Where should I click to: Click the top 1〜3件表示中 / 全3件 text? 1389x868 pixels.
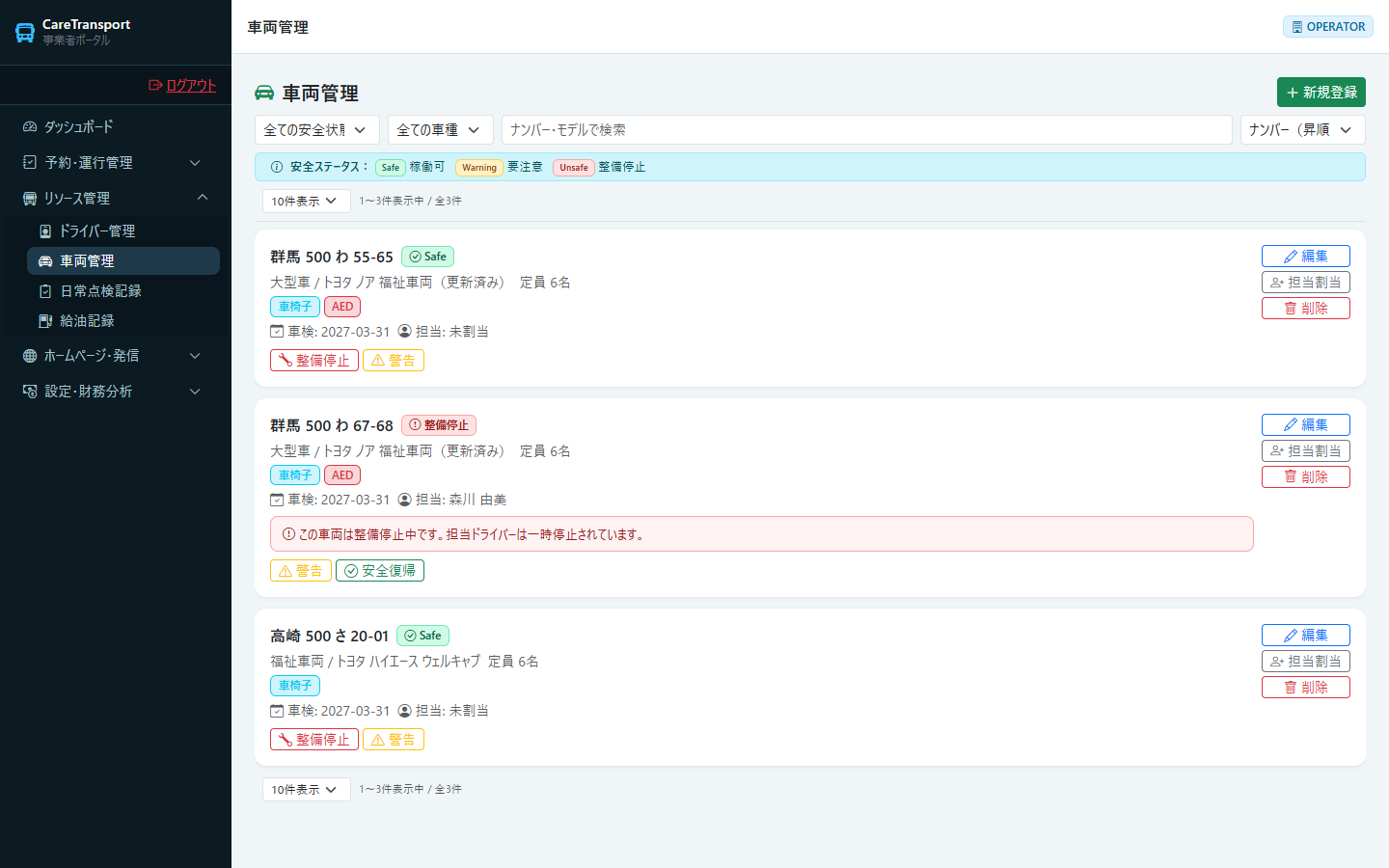[410, 201]
